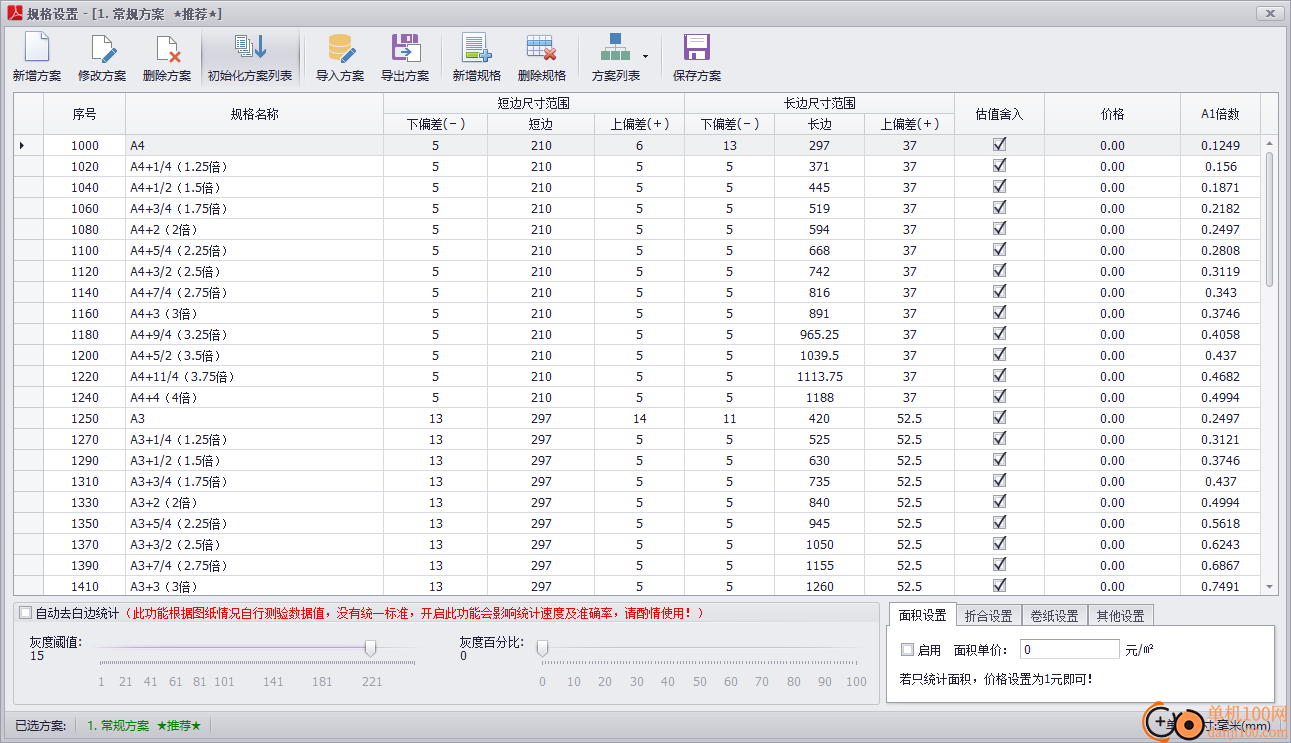Click the 短边 column header
Image resolution: width=1291 pixels, height=743 pixels.
coord(540,124)
